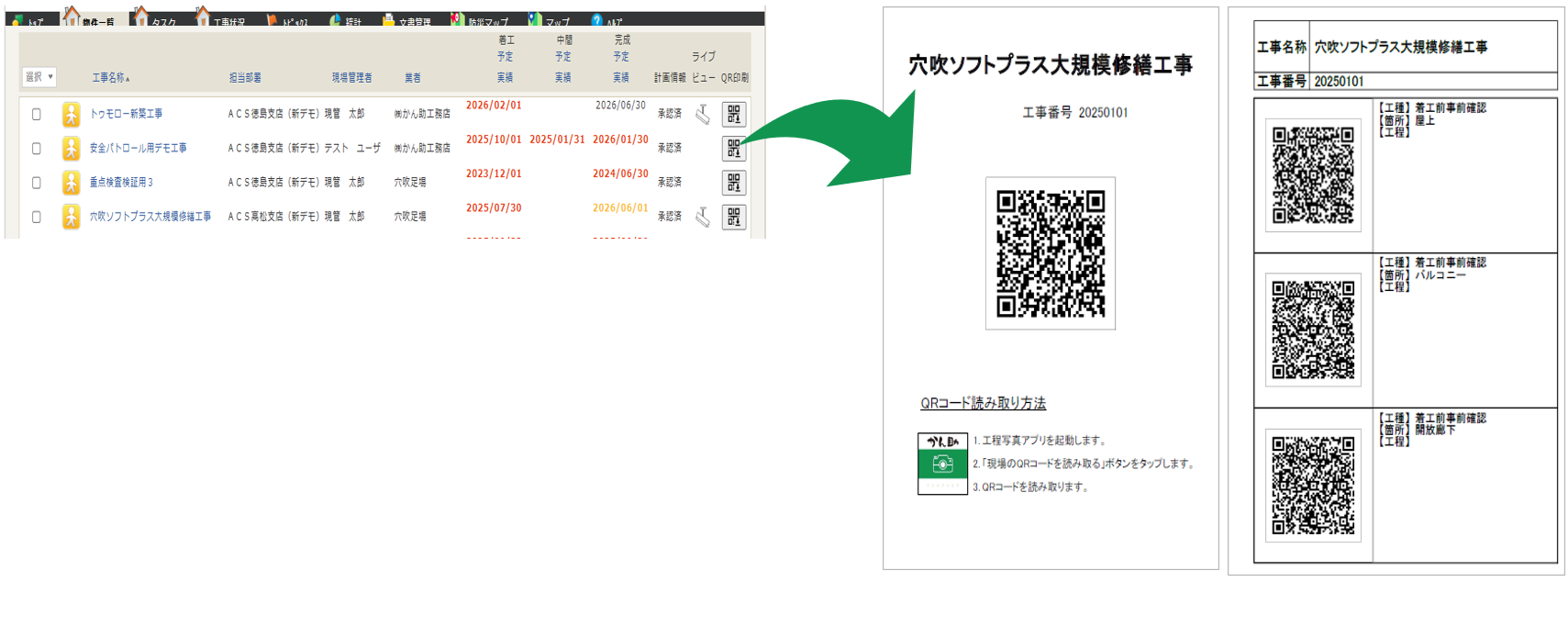The width and height of the screenshot is (1568, 627).
Task: Sort by 完成 実績 header link
Action: point(621,78)
